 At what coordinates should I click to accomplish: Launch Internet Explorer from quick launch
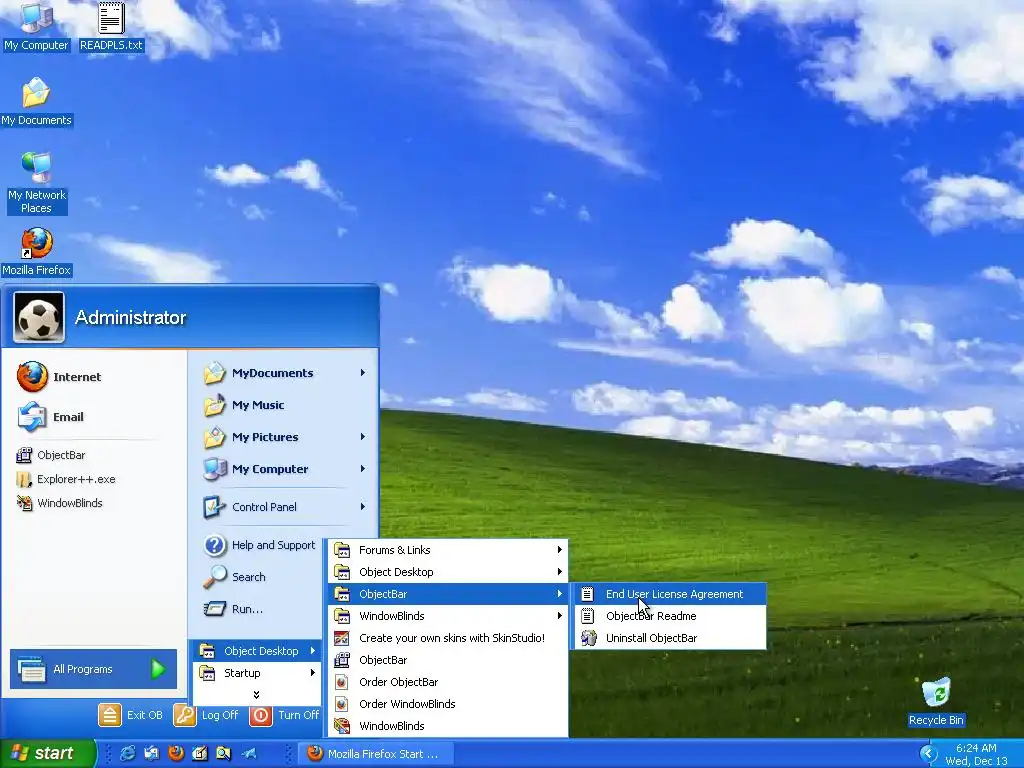(x=127, y=754)
